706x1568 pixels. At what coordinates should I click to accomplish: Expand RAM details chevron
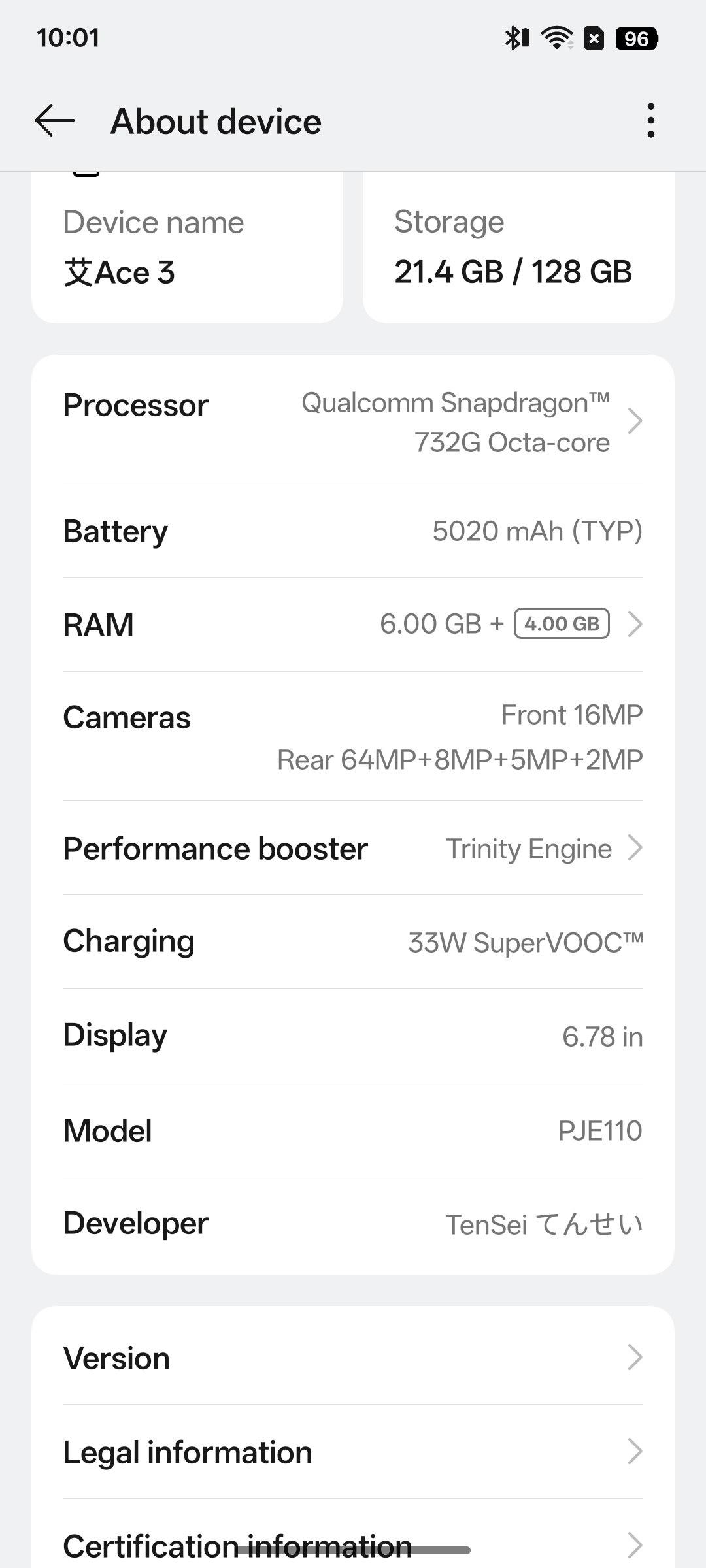[634, 624]
